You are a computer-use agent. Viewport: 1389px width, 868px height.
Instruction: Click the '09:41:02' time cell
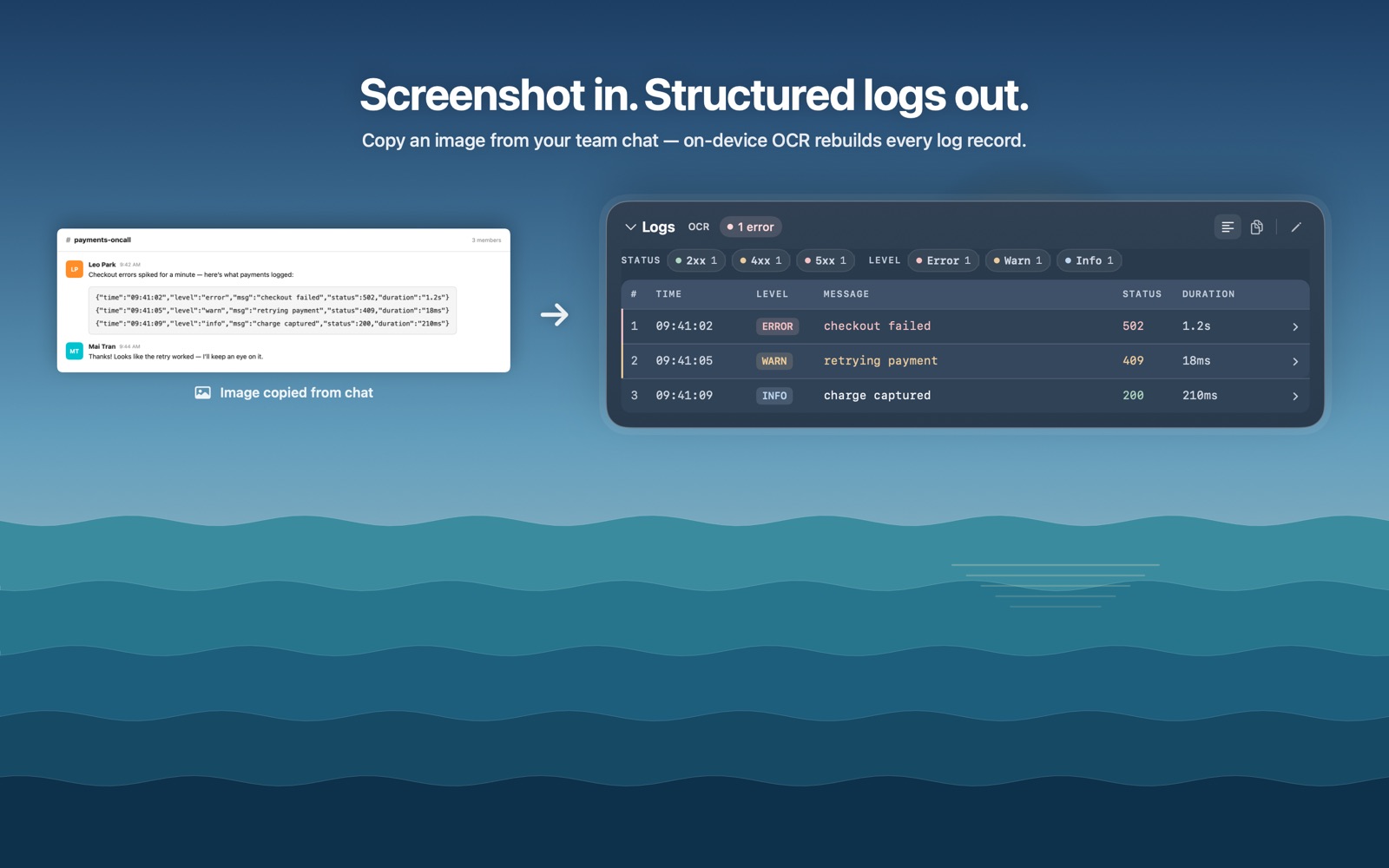tap(684, 326)
